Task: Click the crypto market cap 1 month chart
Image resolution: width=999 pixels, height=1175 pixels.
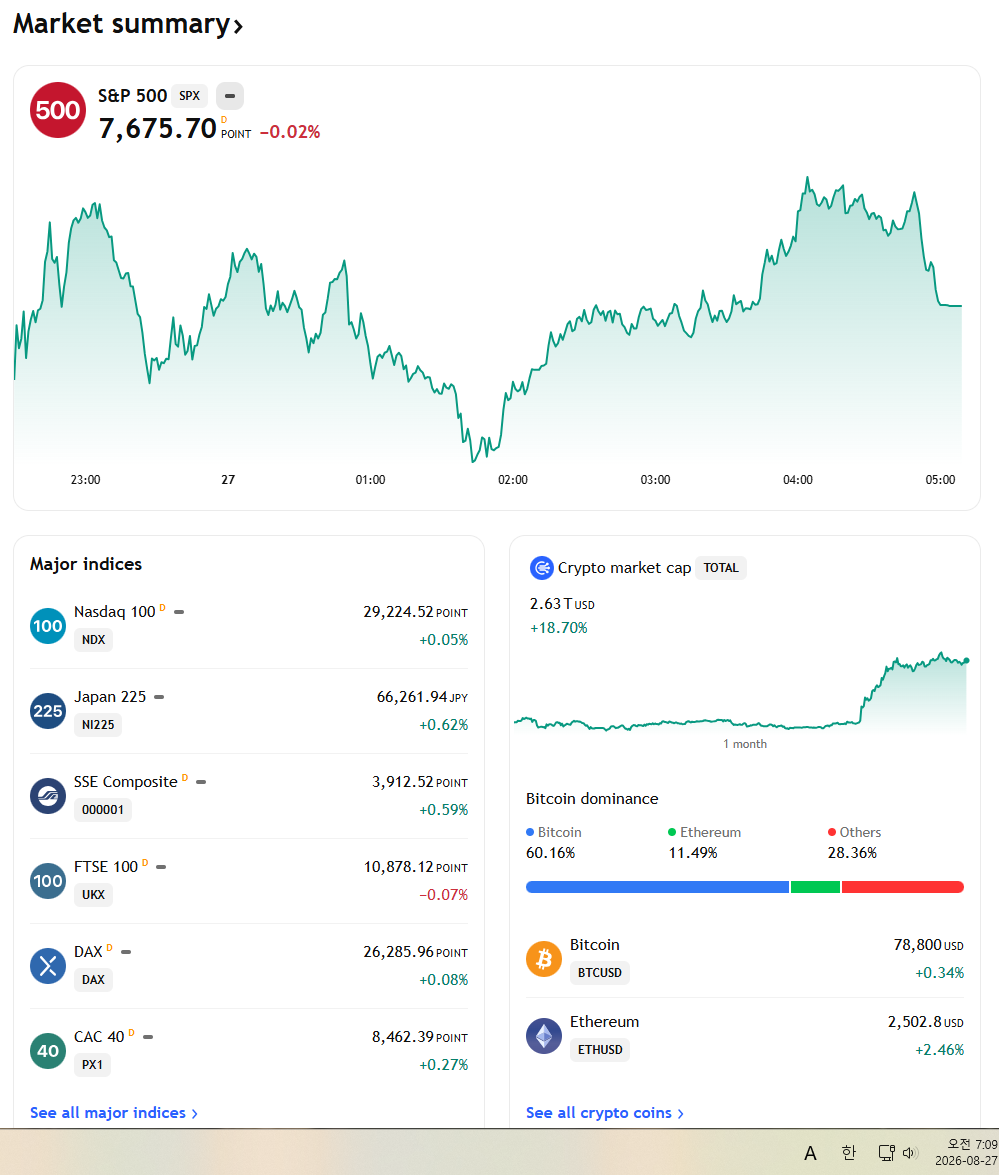Action: pyautogui.click(x=742, y=693)
